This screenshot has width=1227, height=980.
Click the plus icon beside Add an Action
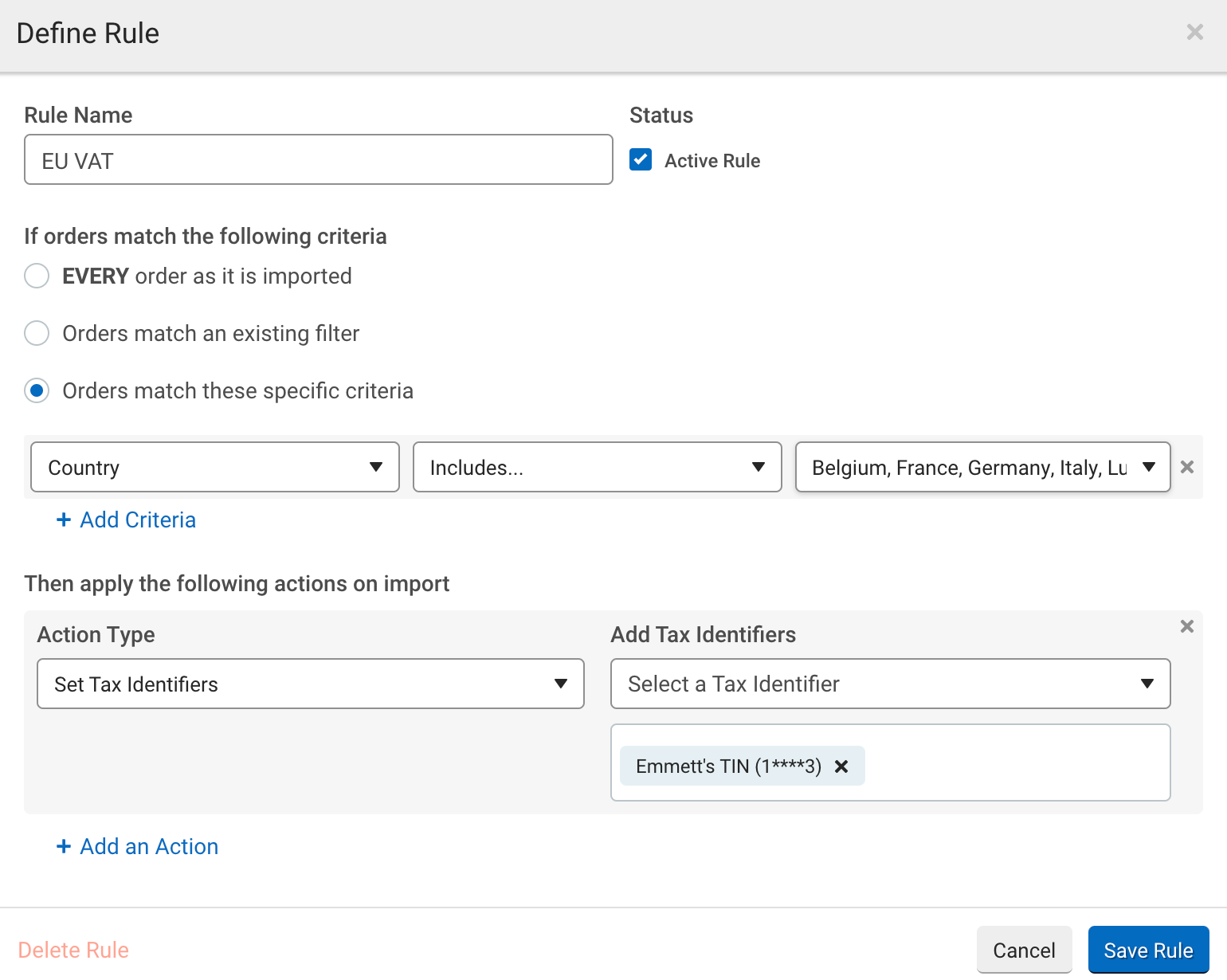(64, 846)
